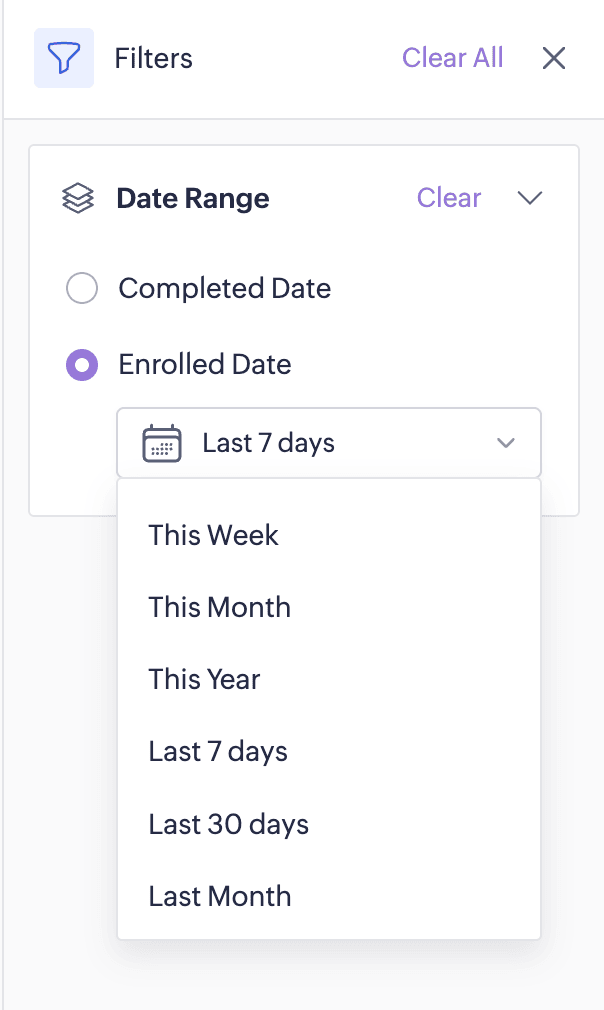604x1010 pixels.
Task: Open the Last 7 days combo box
Action: pos(328,443)
